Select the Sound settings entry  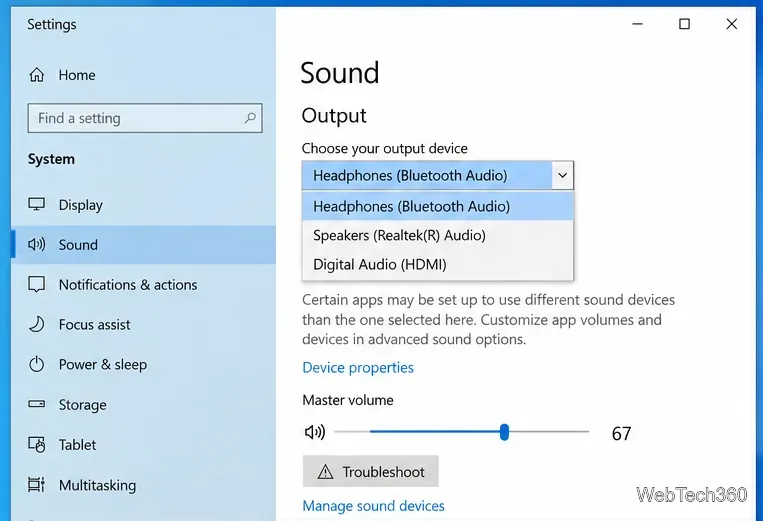pos(144,245)
